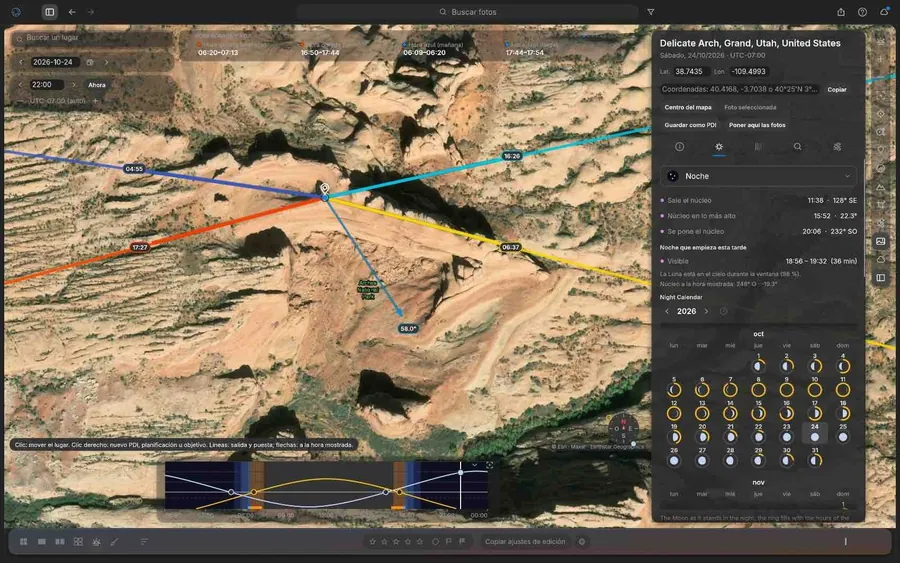Select the four-tile survey view icon
The image size is (900, 563).
pos(78,541)
